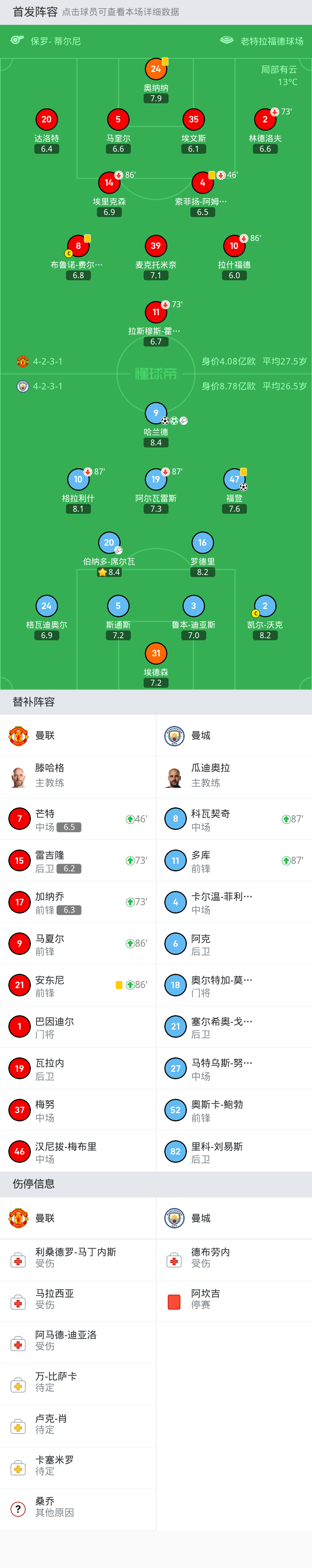Tap Manchester City crest in substitutes section
The width and height of the screenshot is (312, 1568).
(174, 735)
